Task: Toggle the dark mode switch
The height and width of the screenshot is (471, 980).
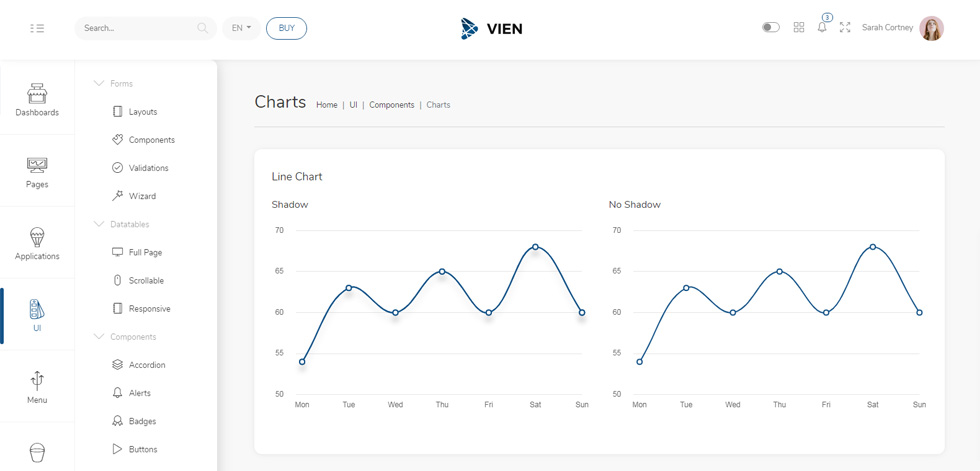Action: [x=771, y=27]
